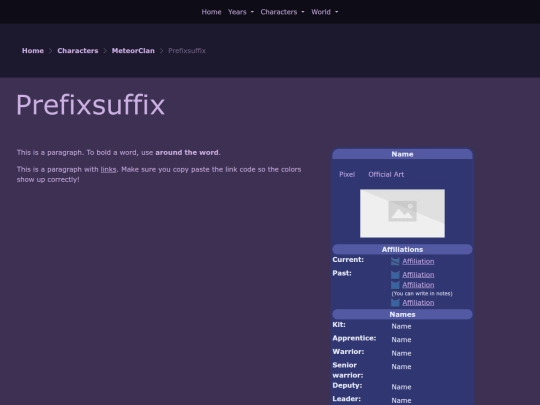The image size is (540, 405).
Task: Click the 'Current:' label
Action: [x=348, y=259]
